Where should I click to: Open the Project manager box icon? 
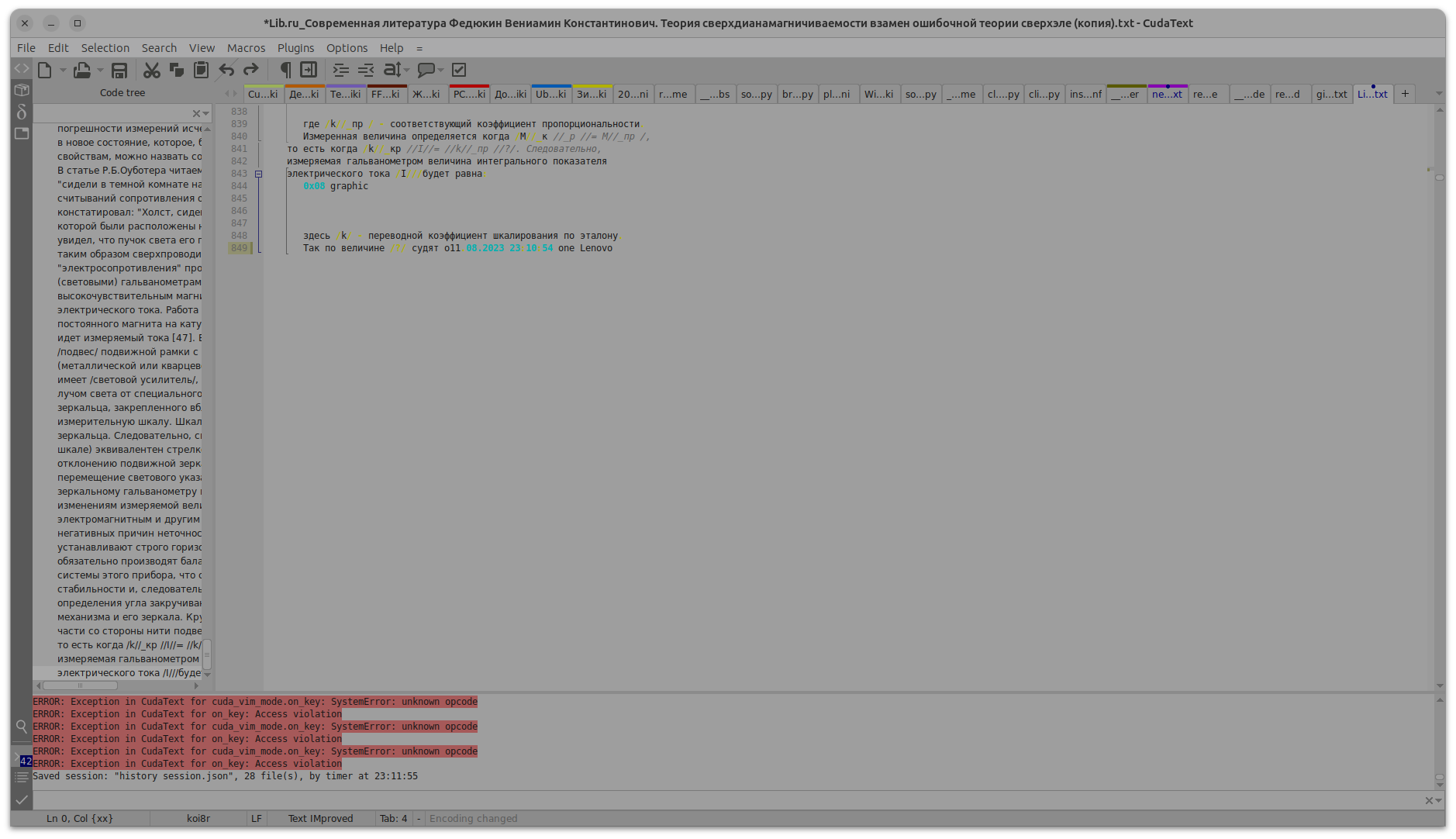pyautogui.click(x=22, y=90)
